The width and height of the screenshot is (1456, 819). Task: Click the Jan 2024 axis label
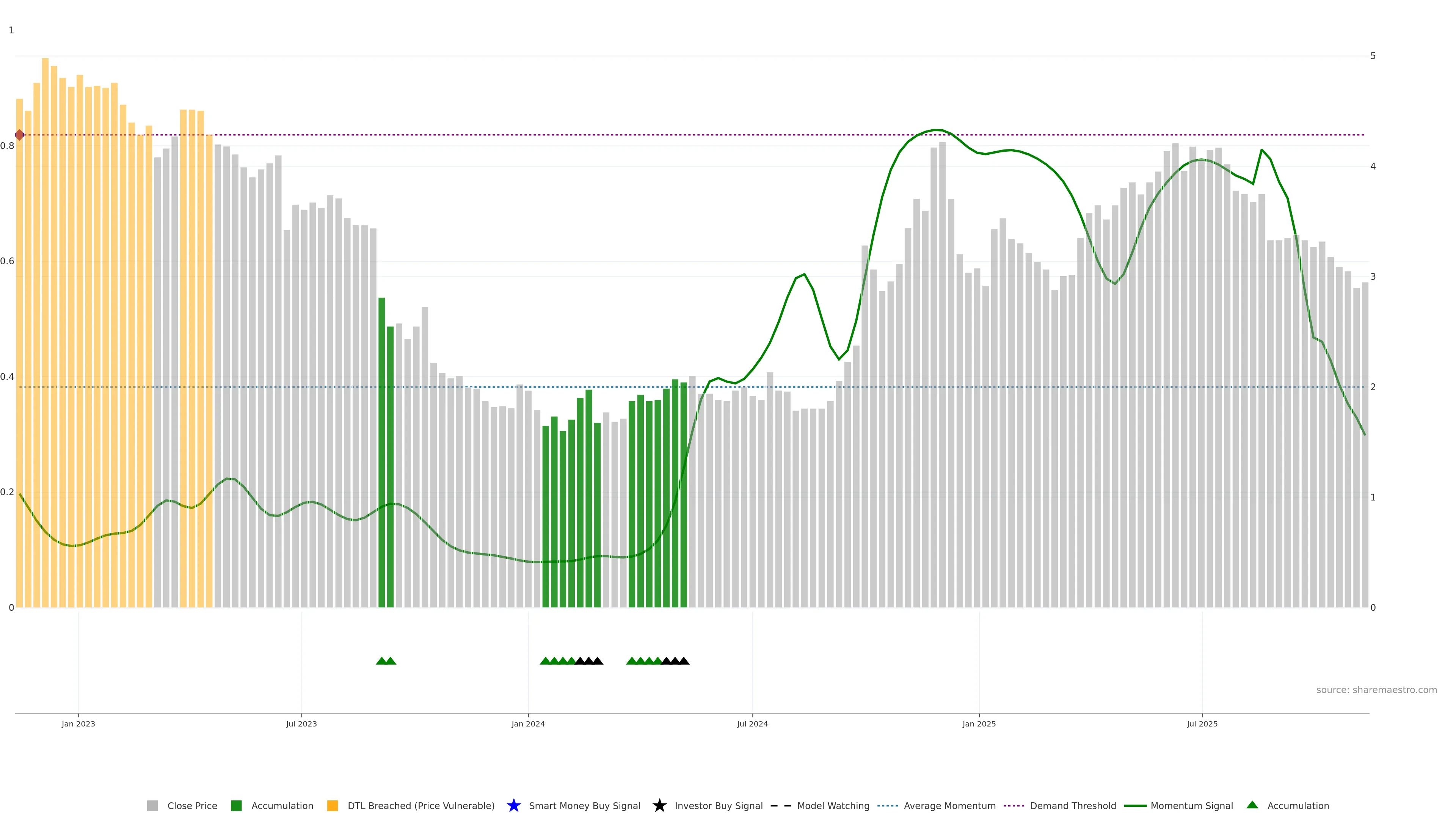528,723
